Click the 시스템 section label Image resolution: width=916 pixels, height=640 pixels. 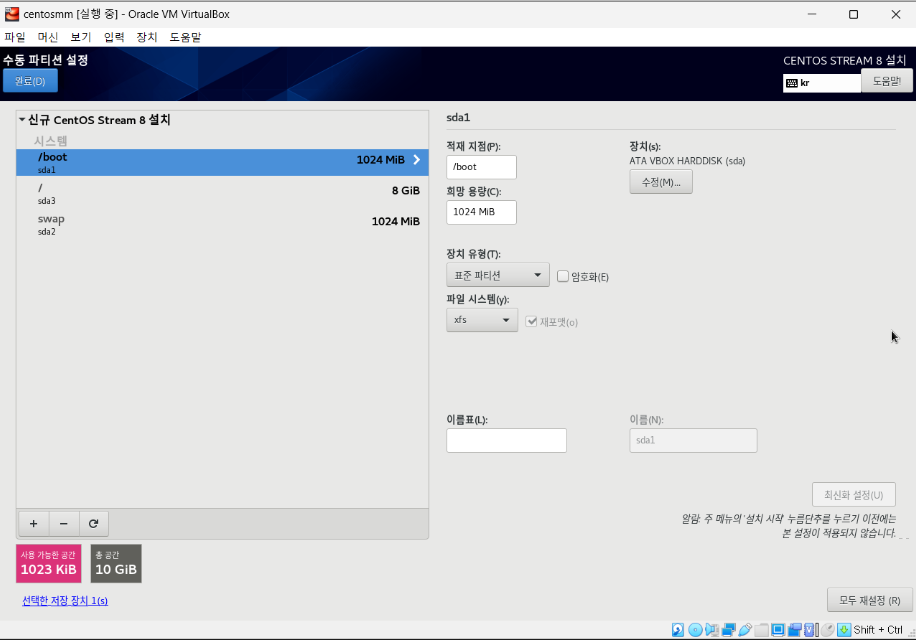pos(50,141)
